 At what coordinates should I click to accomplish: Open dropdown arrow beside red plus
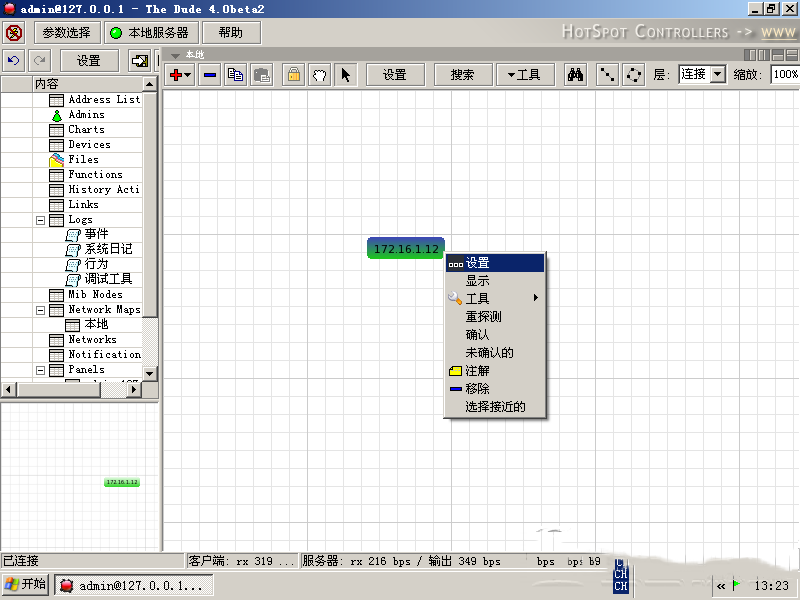(x=188, y=76)
